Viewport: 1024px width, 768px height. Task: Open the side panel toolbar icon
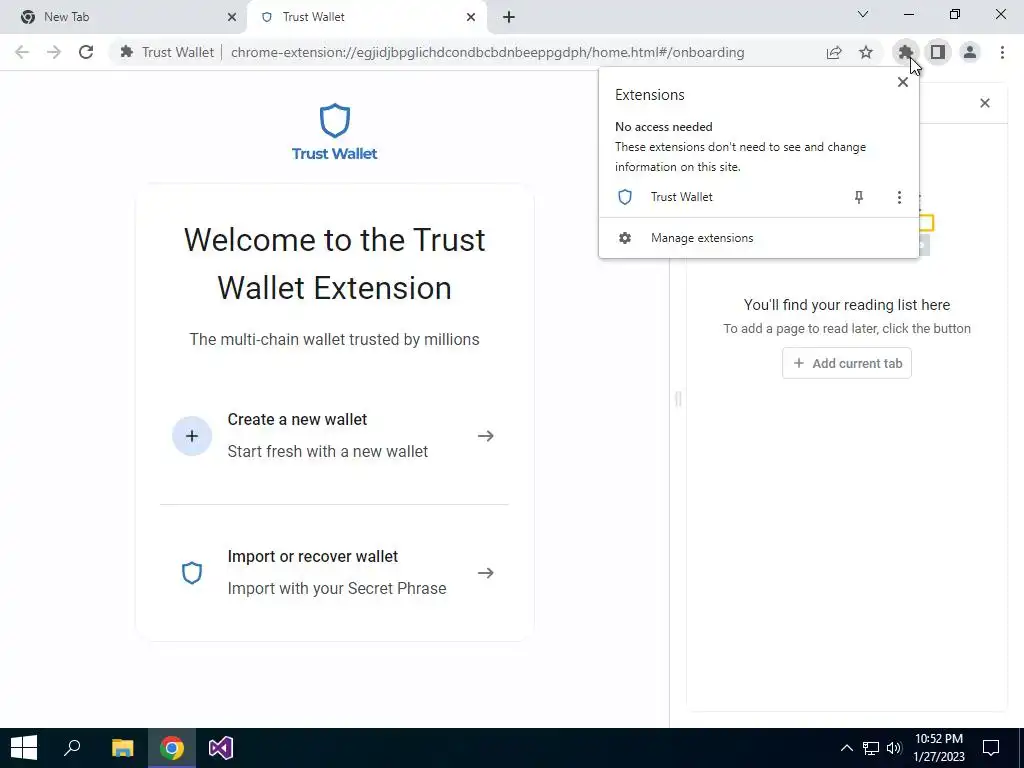pyautogui.click(x=938, y=52)
